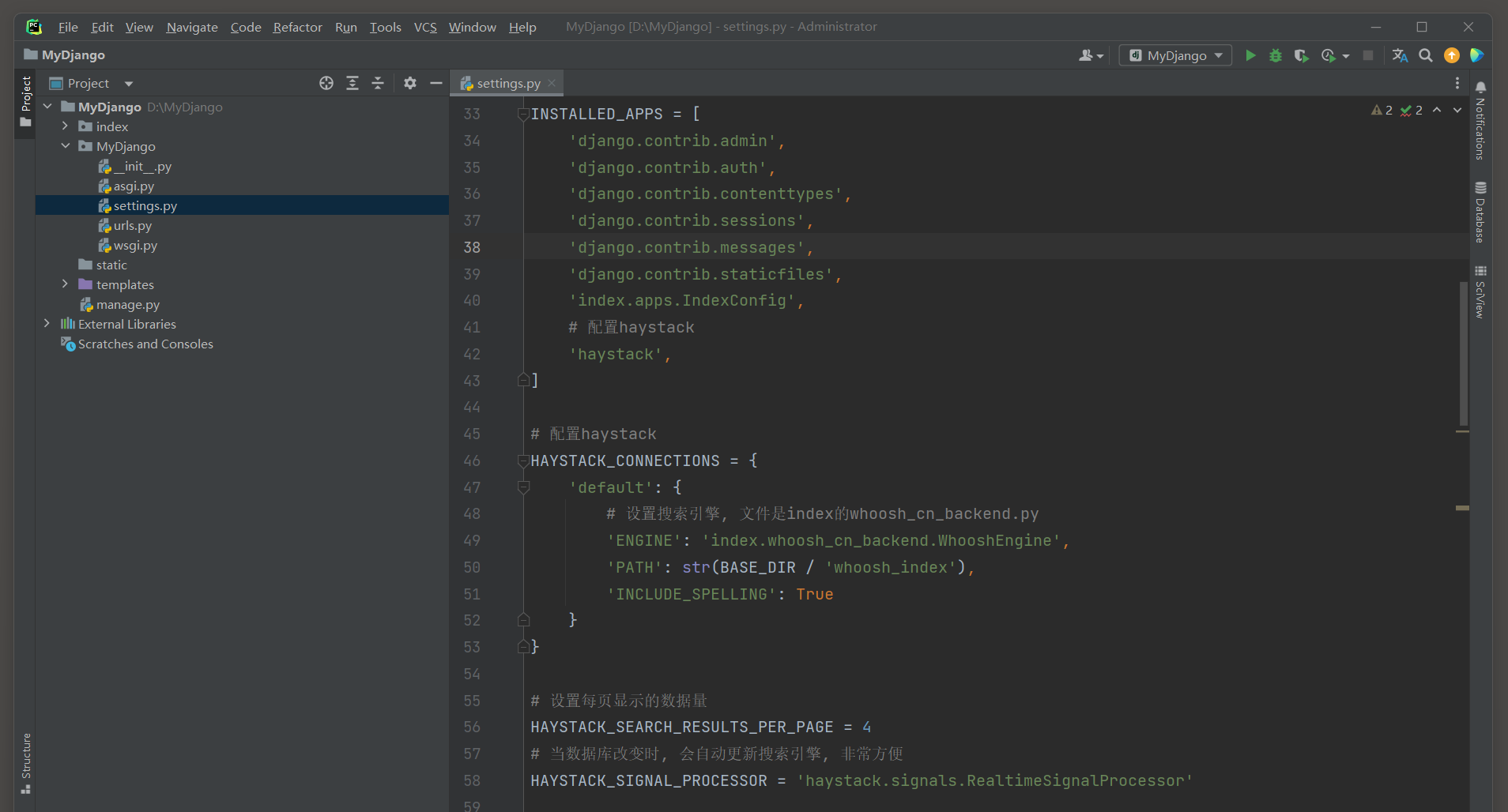This screenshot has width=1508, height=812.
Task: Click the typo count checkmark indicator
Action: tap(1412, 110)
